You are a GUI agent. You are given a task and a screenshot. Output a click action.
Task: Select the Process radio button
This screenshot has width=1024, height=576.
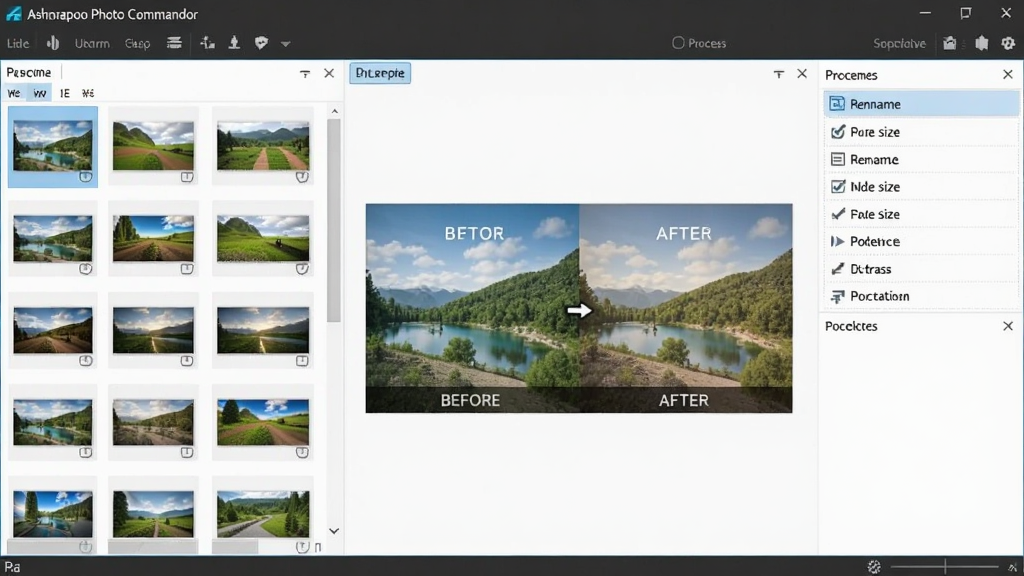679,43
